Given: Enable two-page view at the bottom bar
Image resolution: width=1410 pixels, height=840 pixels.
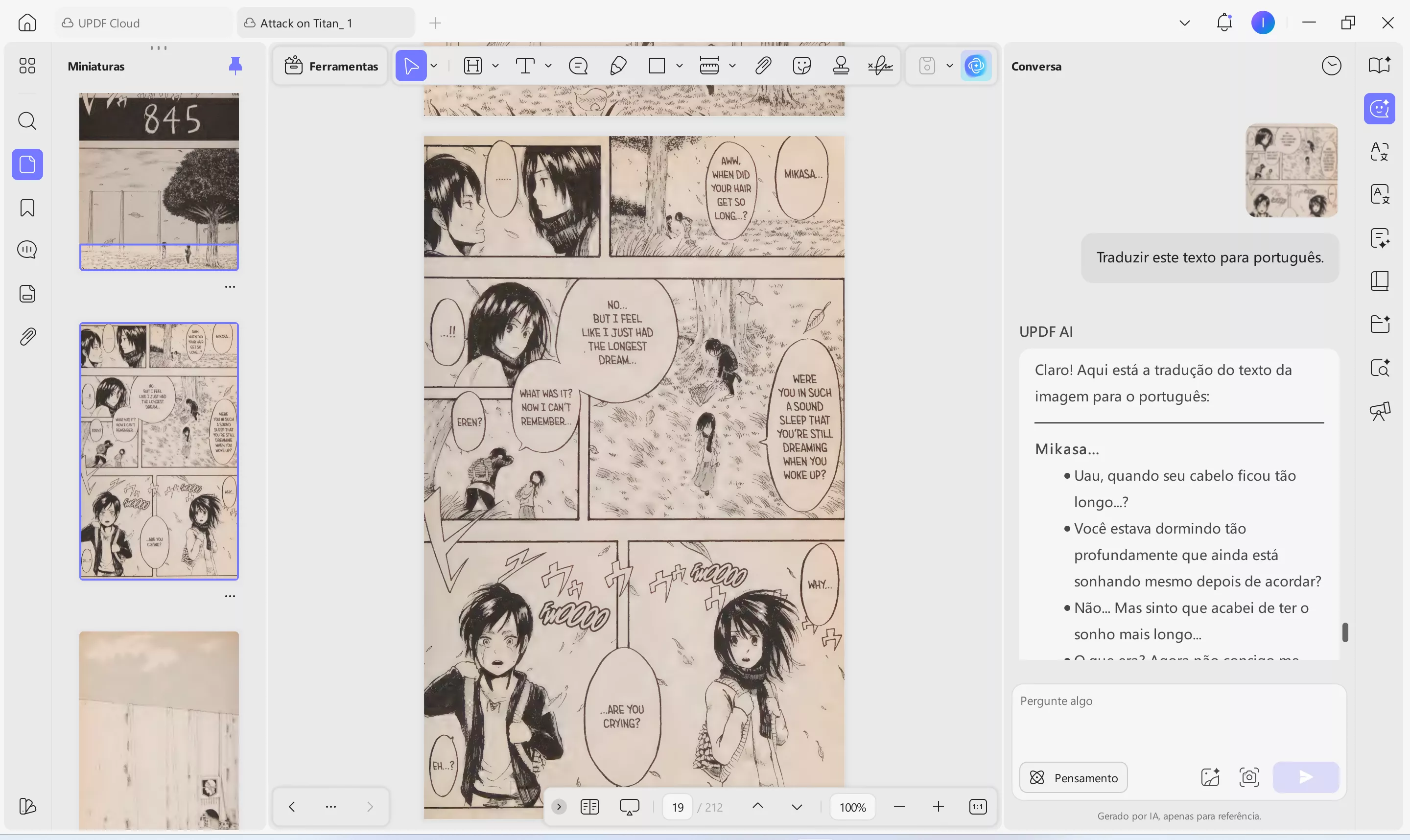Looking at the screenshot, I should 589,807.
